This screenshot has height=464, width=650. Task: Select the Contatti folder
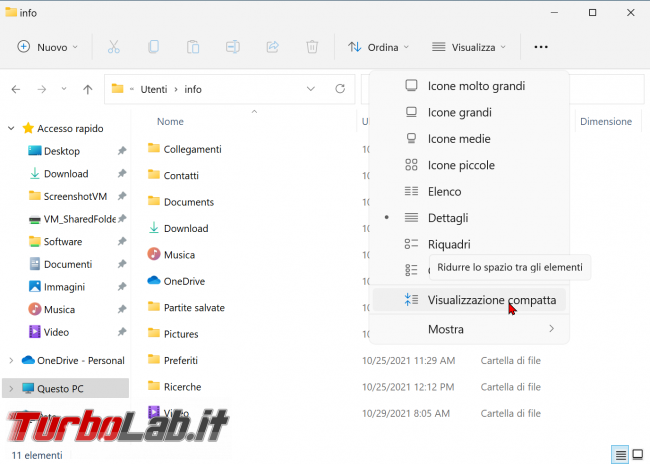[x=181, y=175]
